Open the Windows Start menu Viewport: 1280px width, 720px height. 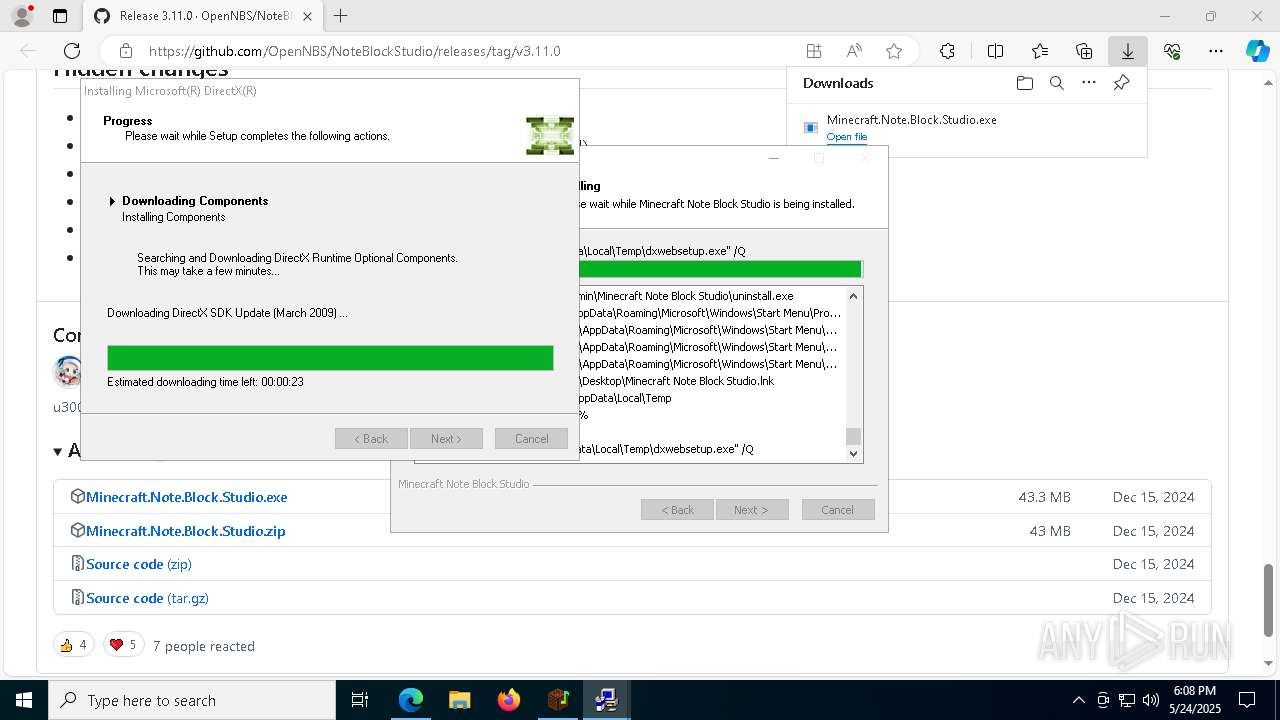24,700
